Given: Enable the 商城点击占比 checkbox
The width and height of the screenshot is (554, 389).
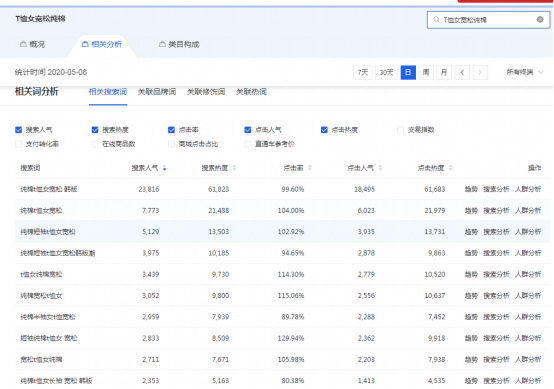Looking at the screenshot, I should pyautogui.click(x=171, y=144).
